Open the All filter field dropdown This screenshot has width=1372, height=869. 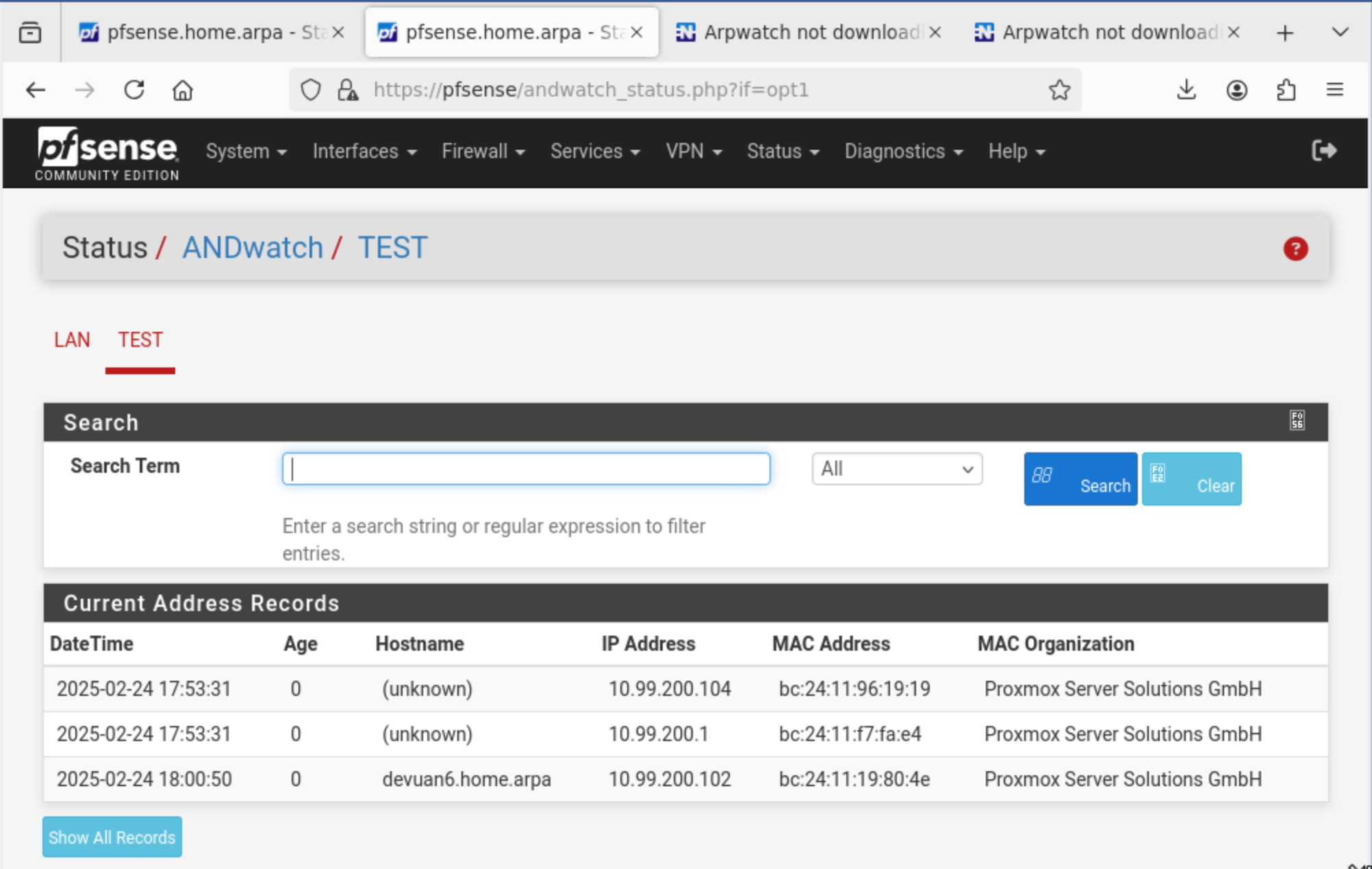(897, 469)
